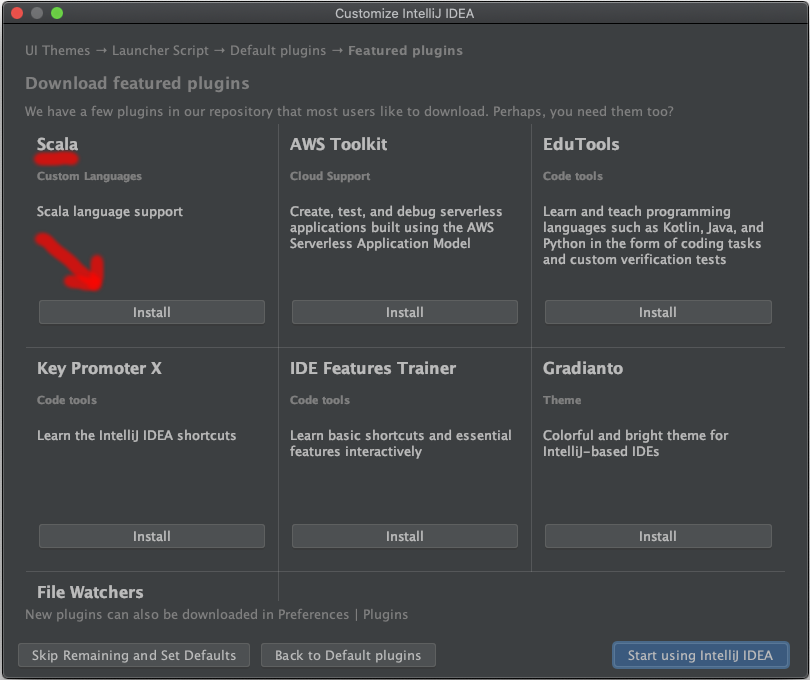Close the Customize IntelliJ IDEA window

point(17,13)
